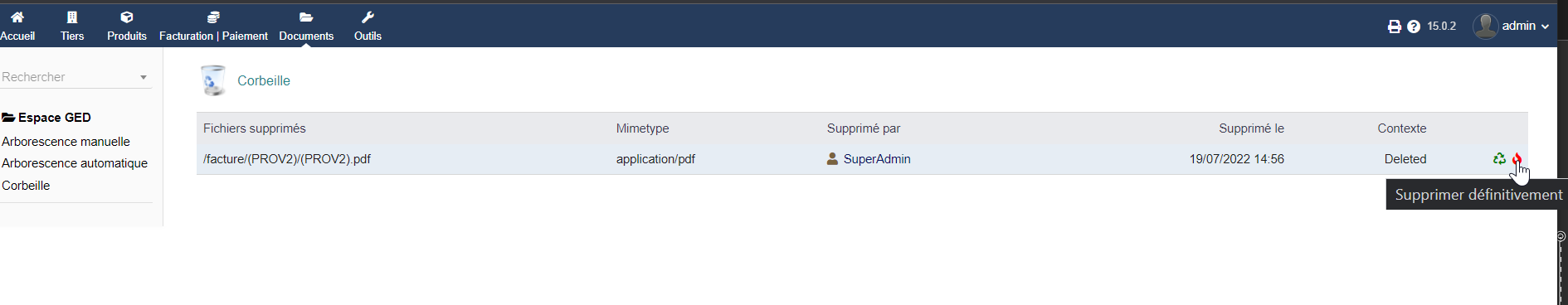This screenshot has height=305, width=1568.
Task: Click the red permanent delete icon
Action: click(1517, 159)
